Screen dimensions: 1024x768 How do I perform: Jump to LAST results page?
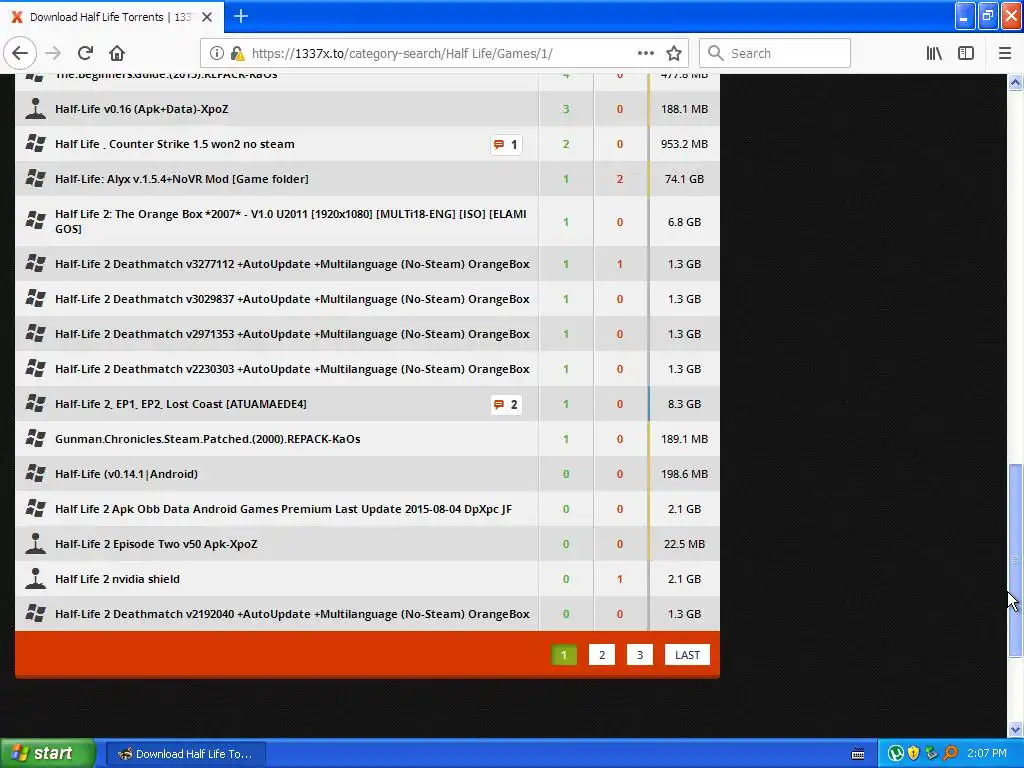(x=687, y=655)
